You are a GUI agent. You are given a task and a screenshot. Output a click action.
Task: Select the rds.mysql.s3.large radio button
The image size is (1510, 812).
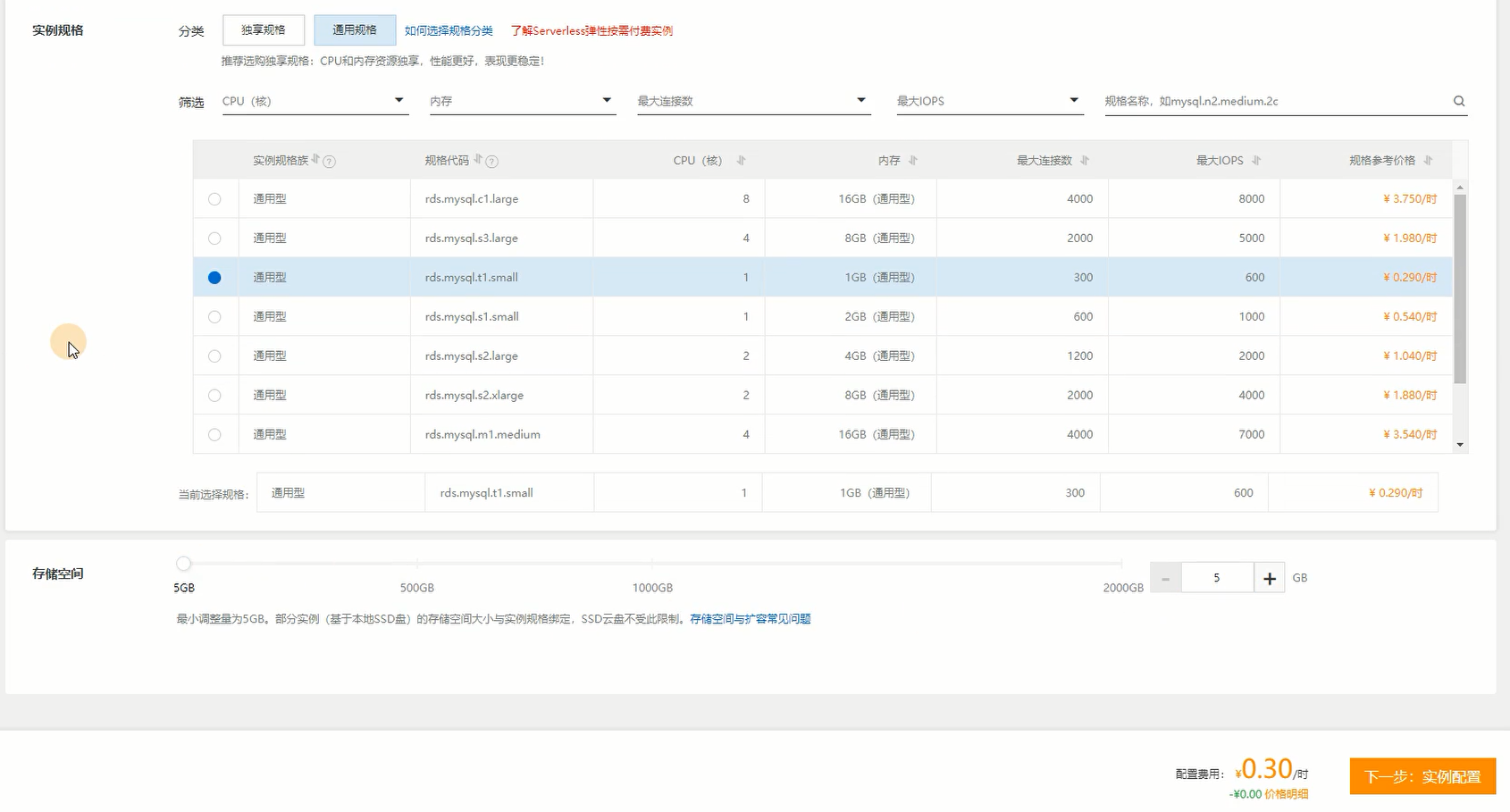pos(214,239)
